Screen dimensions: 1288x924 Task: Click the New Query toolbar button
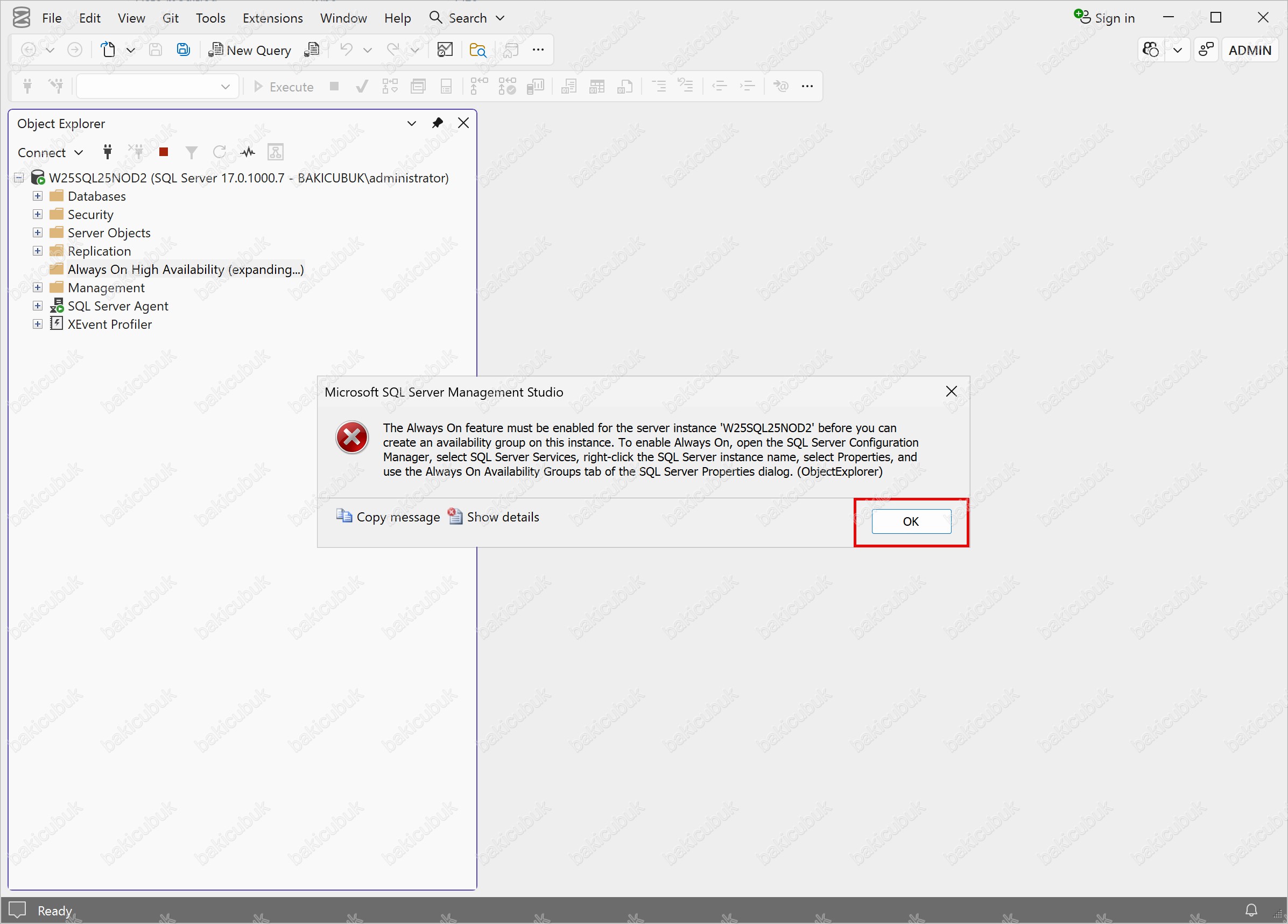pyautogui.click(x=250, y=50)
